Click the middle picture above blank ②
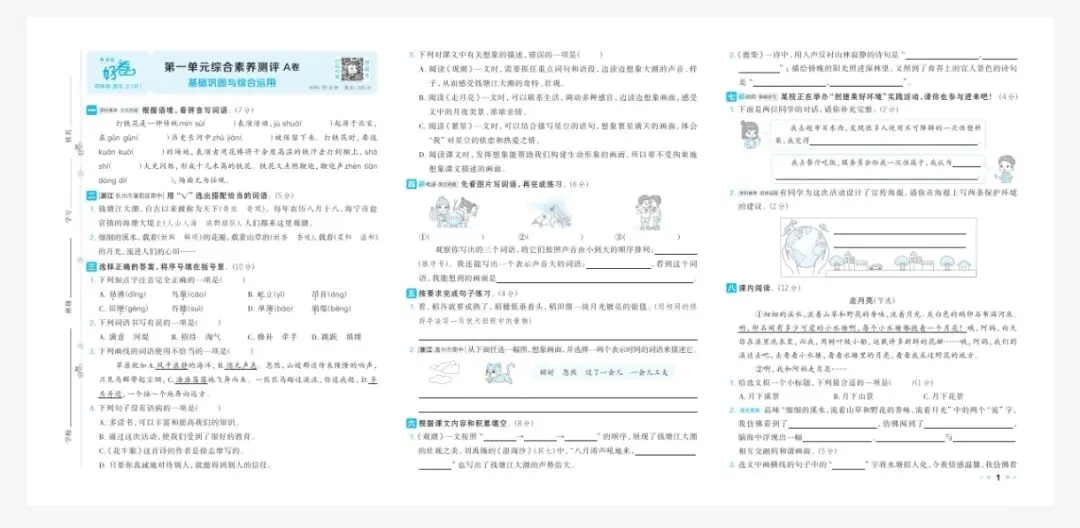The height and width of the screenshot is (528, 1080). 549,213
